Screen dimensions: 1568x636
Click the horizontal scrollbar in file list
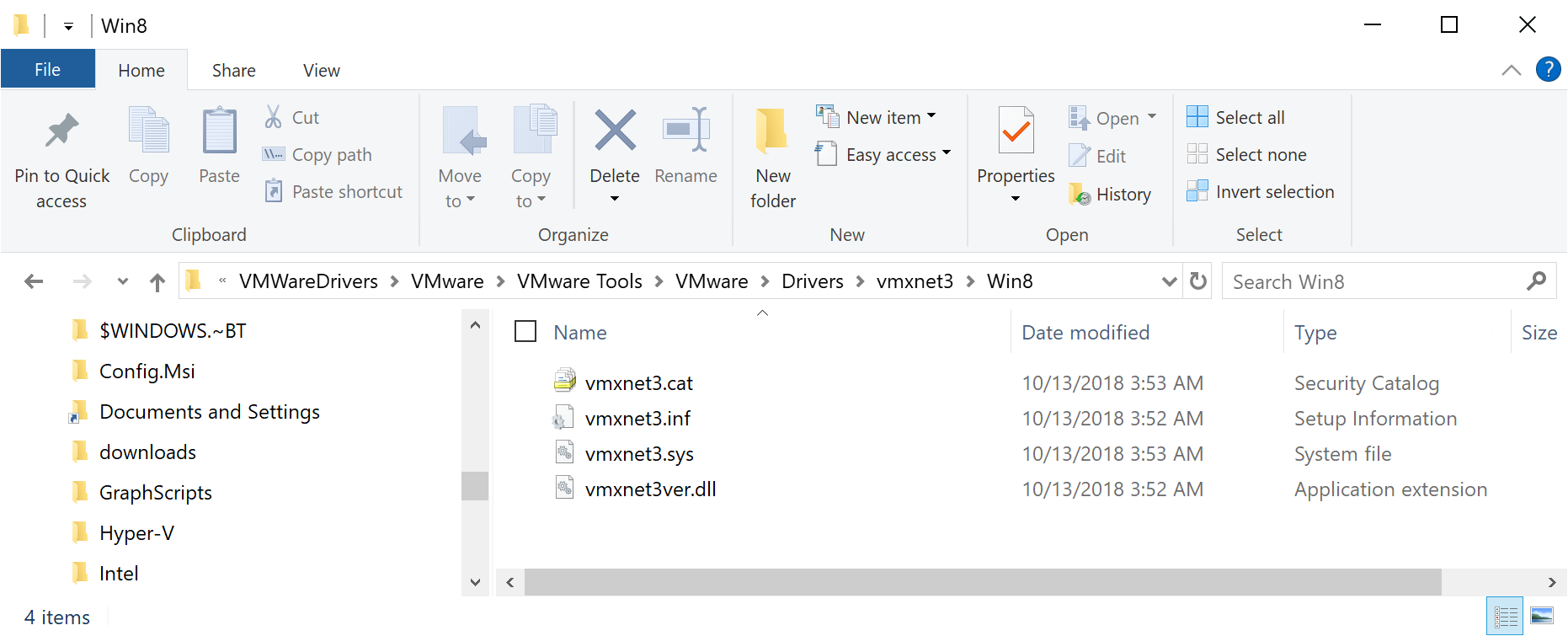[x=983, y=582]
